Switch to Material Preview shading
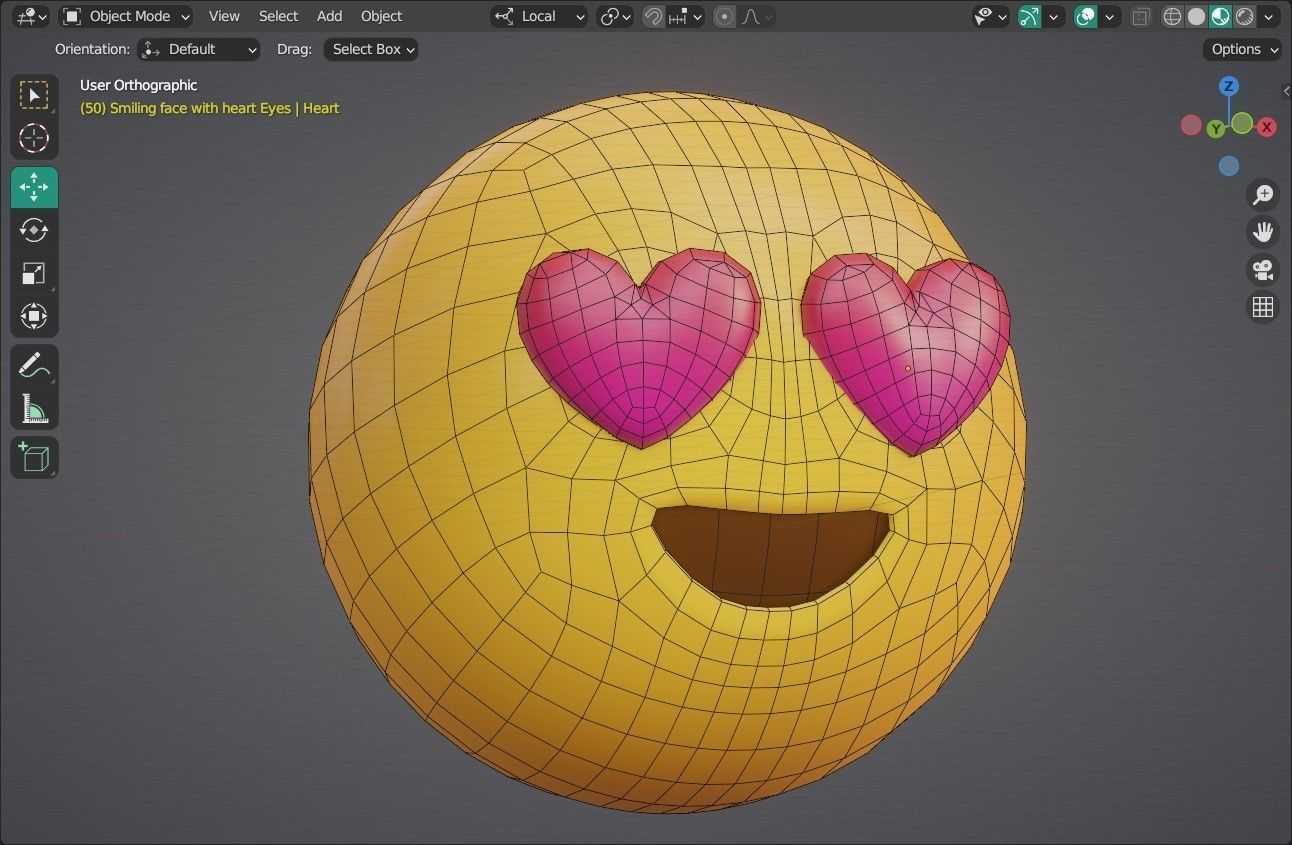 1220,16
